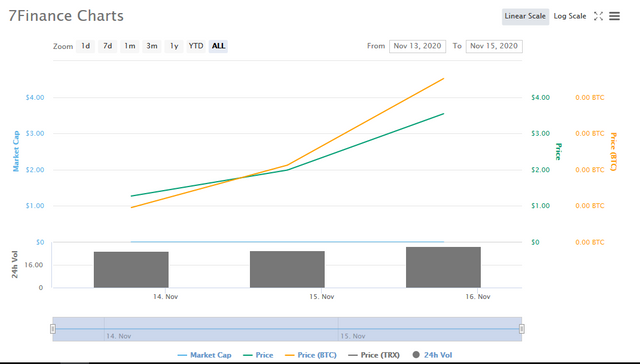Set zoom range to 1d
640x364 pixels.
click(85, 46)
